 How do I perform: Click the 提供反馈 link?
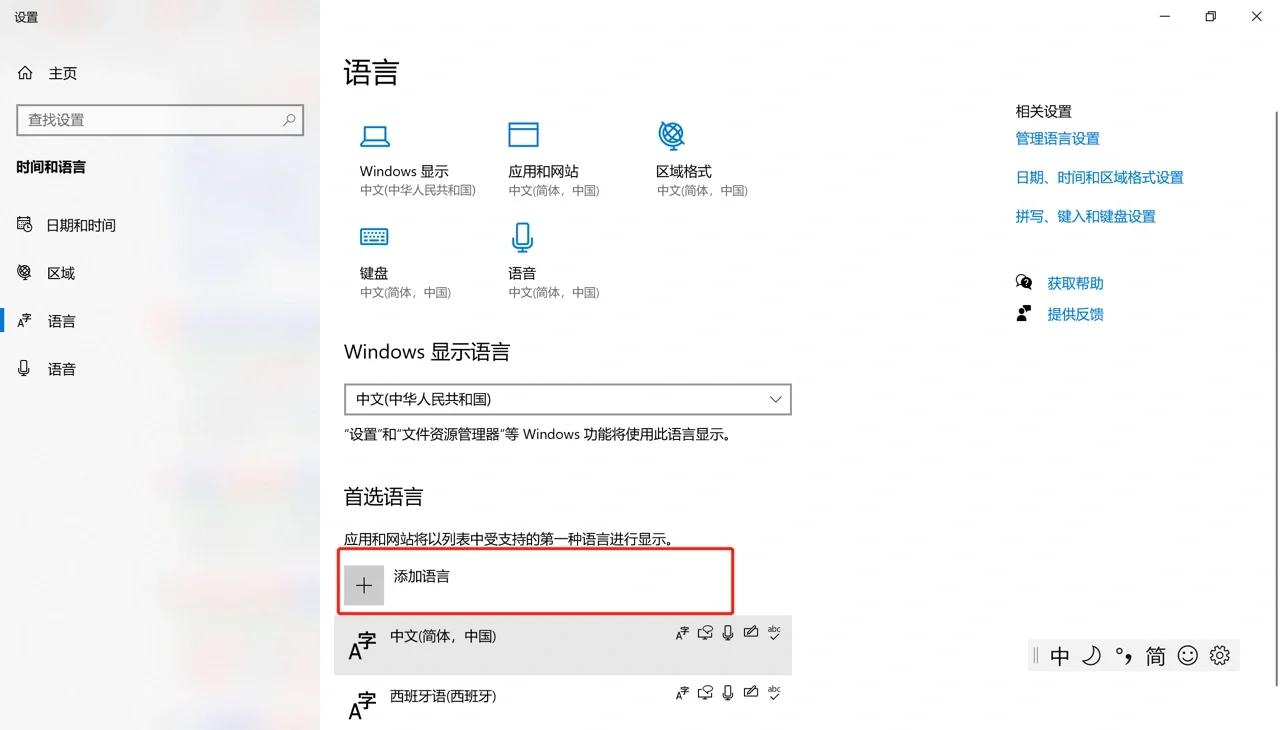1075,314
